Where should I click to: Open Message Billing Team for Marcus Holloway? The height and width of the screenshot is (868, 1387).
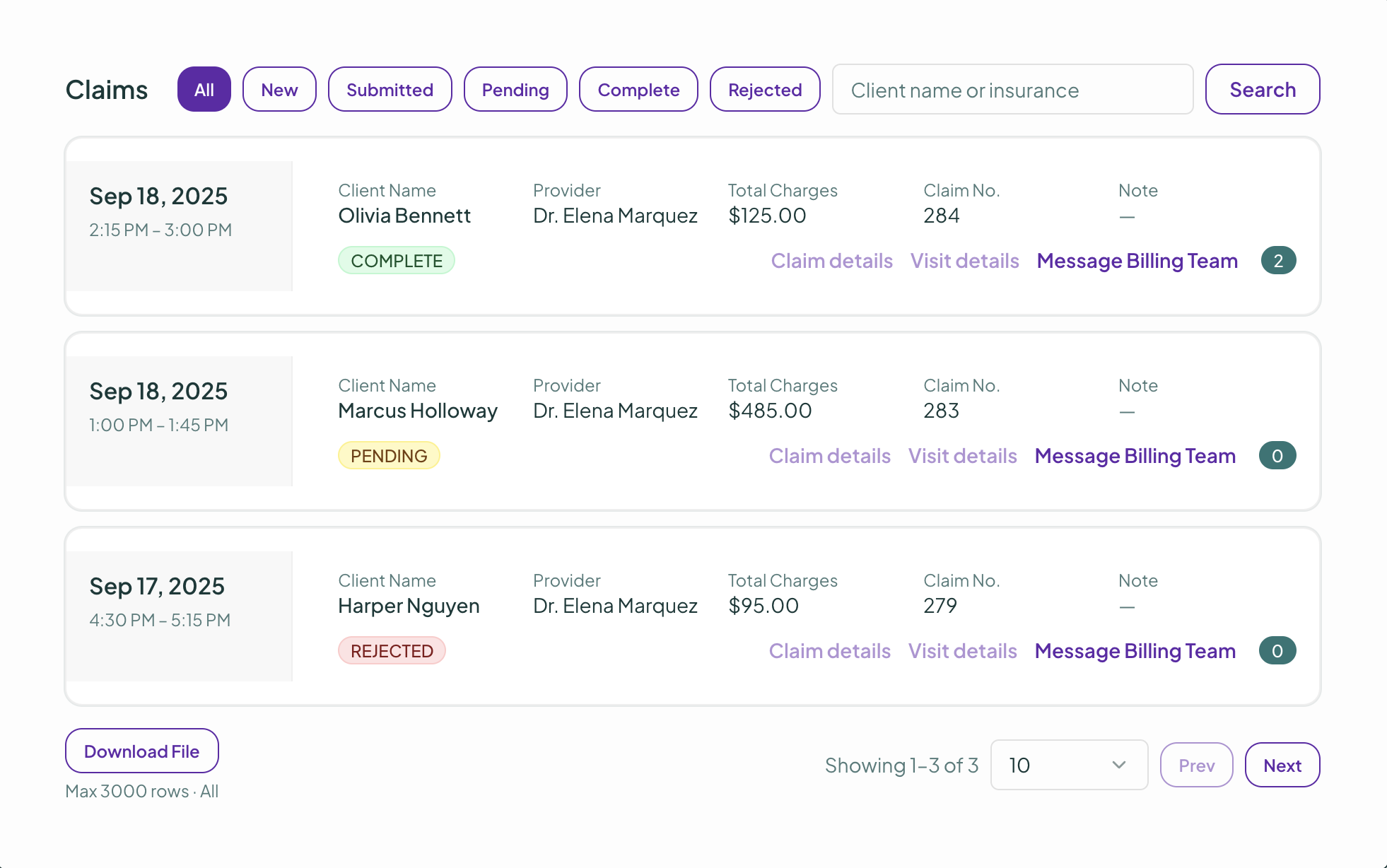1134,456
